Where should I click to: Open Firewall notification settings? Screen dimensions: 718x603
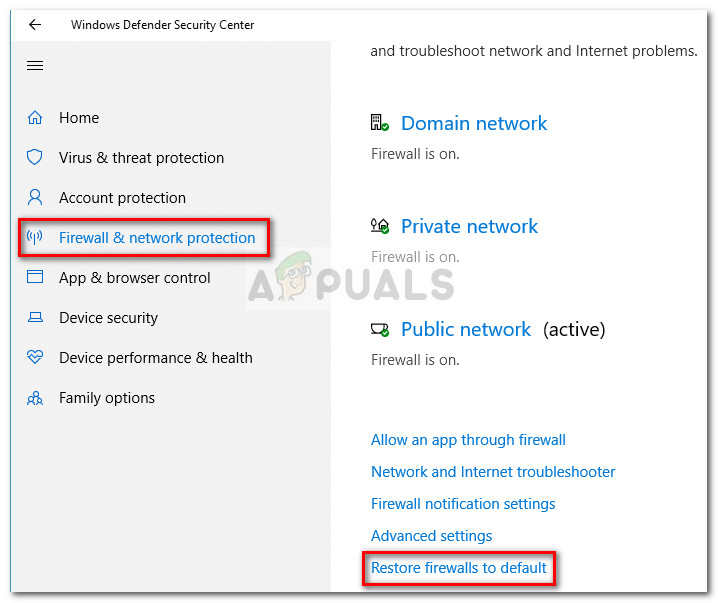463,504
